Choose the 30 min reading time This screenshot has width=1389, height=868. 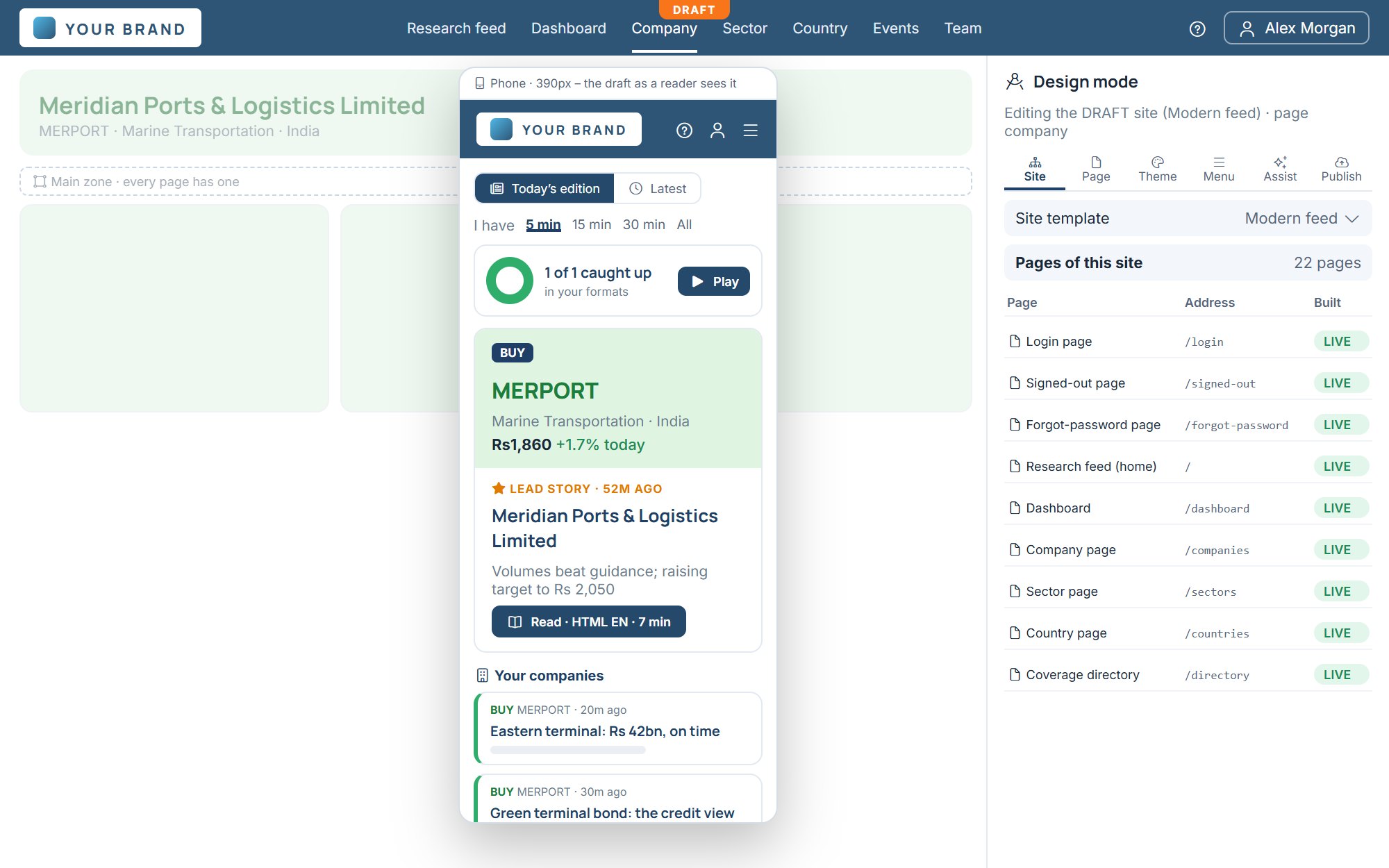point(644,225)
